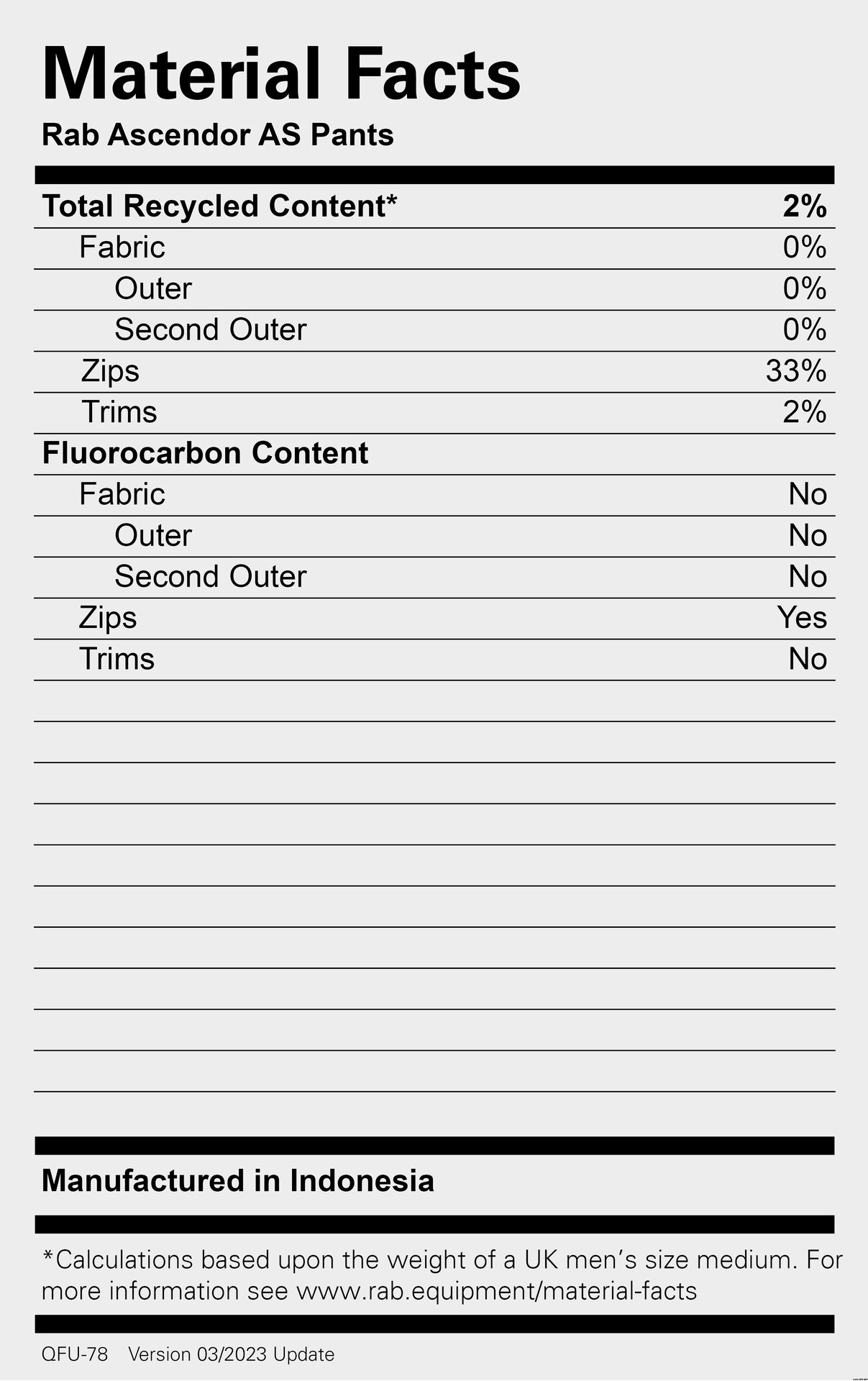This screenshot has width=868, height=1381.
Task: Click the "Total Recycled Content*" row label
Action: [x=219, y=206]
